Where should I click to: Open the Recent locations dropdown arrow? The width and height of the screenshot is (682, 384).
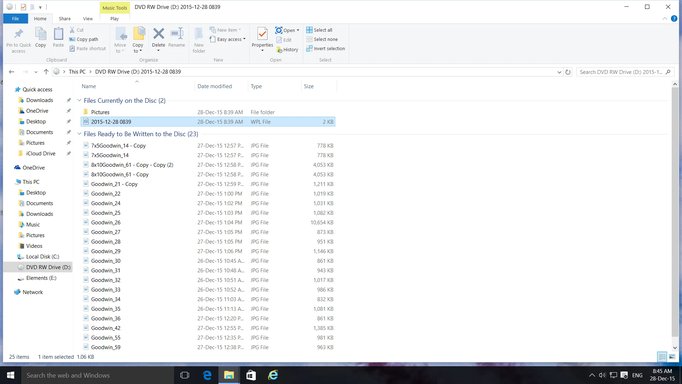[36, 72]
